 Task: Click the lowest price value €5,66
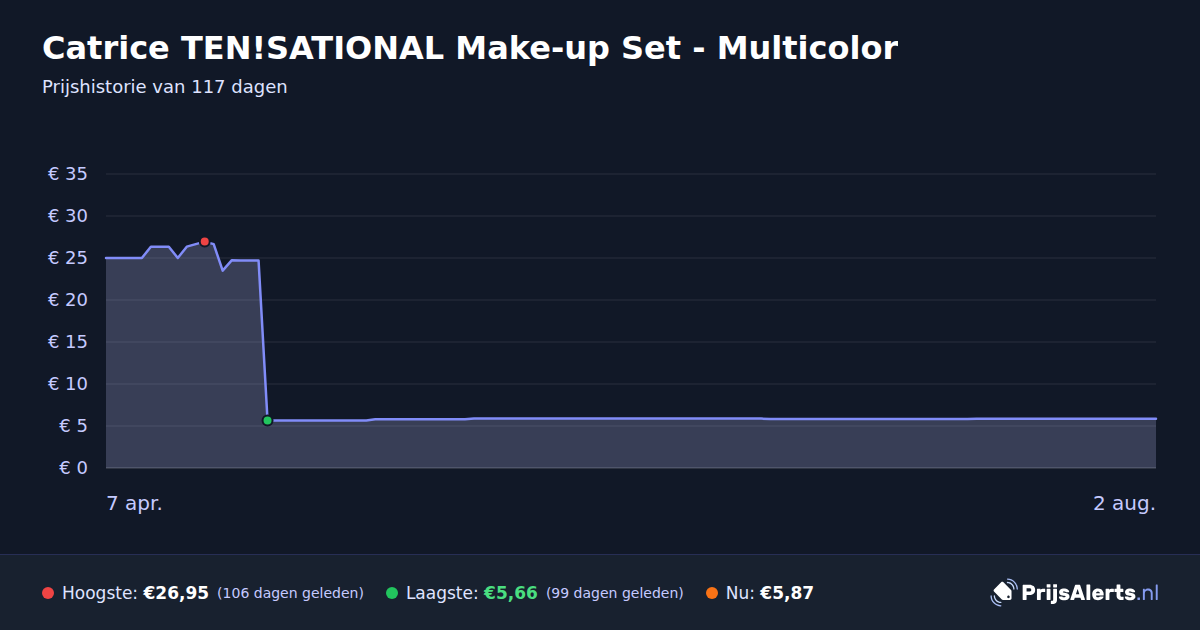[x=511, y=593]
